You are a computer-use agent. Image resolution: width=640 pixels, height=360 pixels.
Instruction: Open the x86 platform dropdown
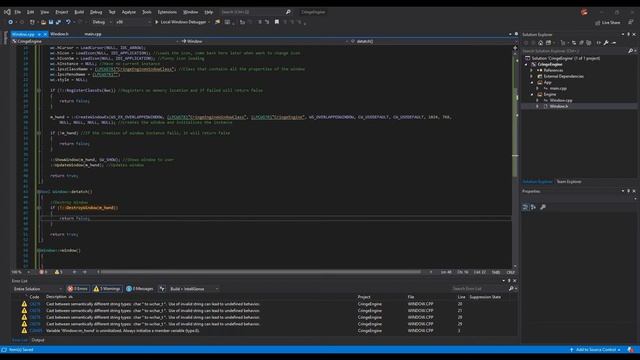coord(133,22)
